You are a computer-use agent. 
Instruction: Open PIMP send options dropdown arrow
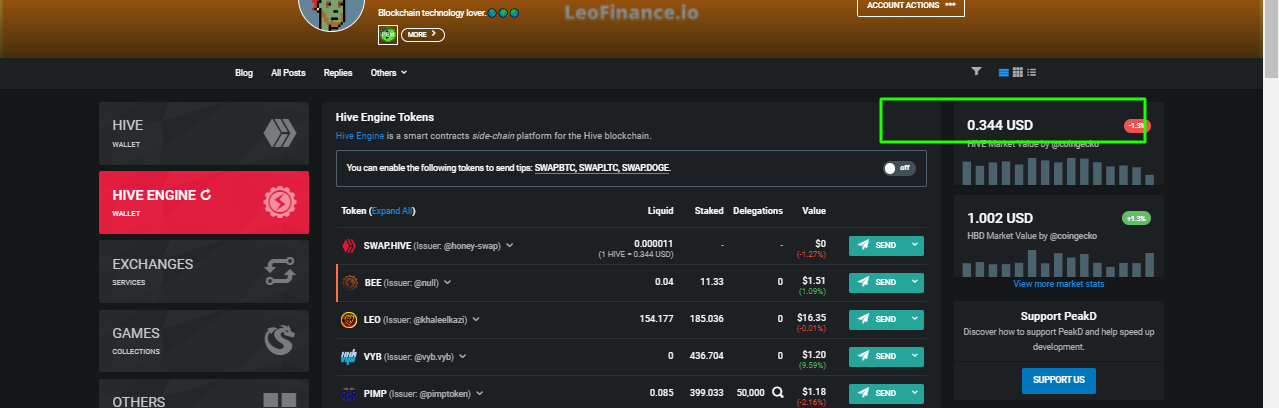point(914,393)
